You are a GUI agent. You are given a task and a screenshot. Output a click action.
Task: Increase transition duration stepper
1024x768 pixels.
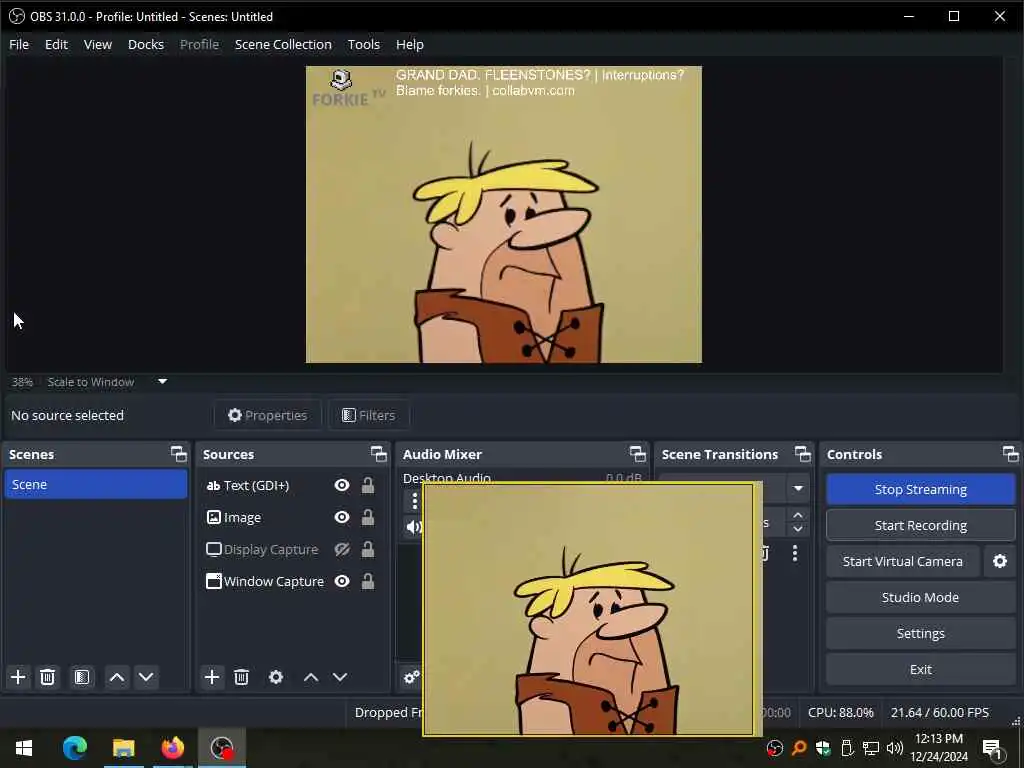point(798,516)
